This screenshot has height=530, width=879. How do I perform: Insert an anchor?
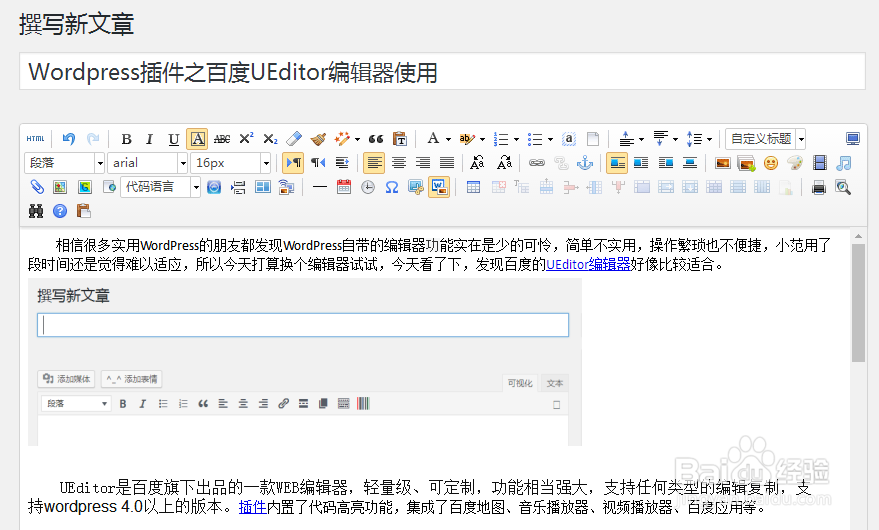tap(585, 163)
